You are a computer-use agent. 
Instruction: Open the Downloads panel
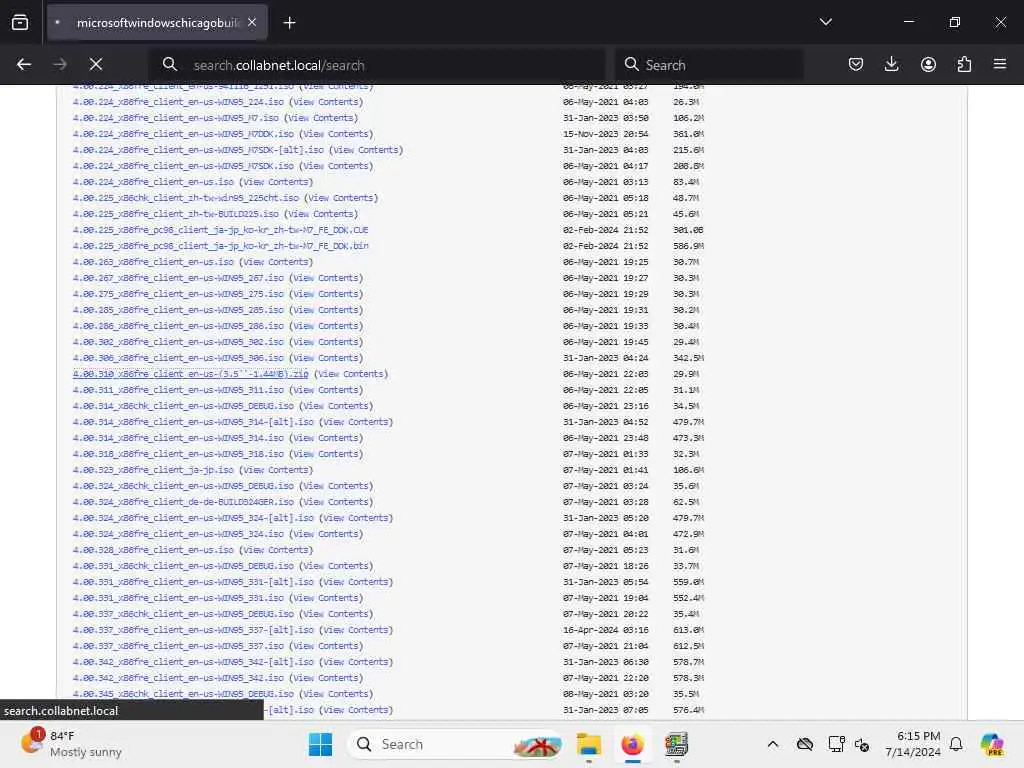point(891,64)
